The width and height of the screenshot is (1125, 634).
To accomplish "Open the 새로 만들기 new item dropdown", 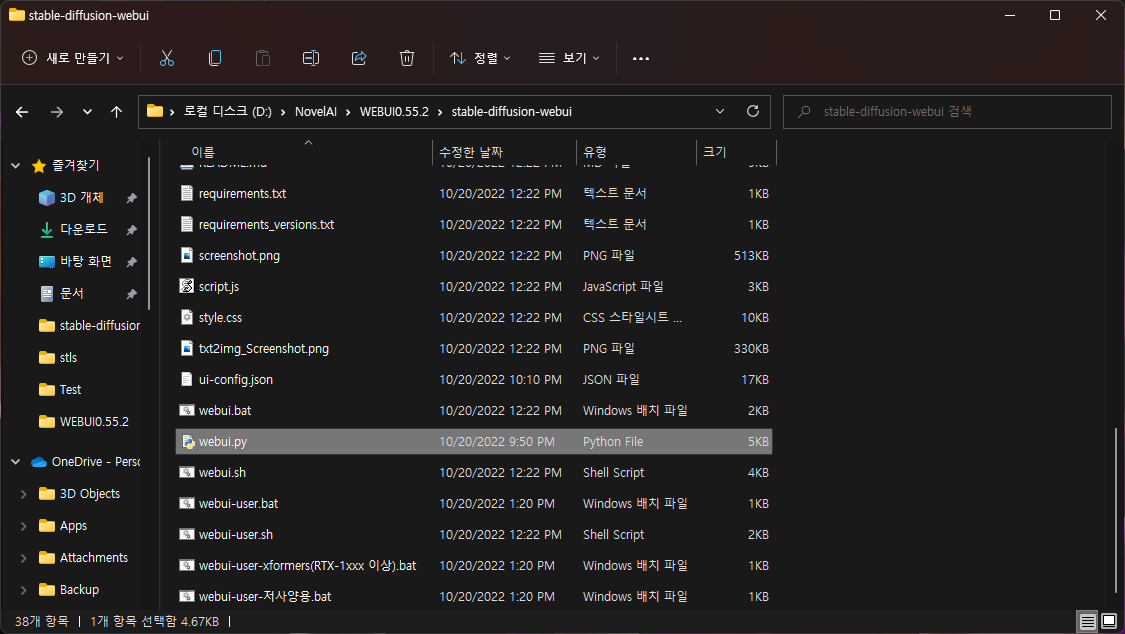I will 72,58.
